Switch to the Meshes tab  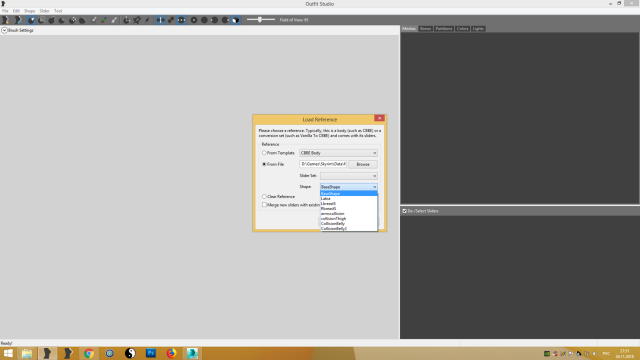tap(409, 29)
